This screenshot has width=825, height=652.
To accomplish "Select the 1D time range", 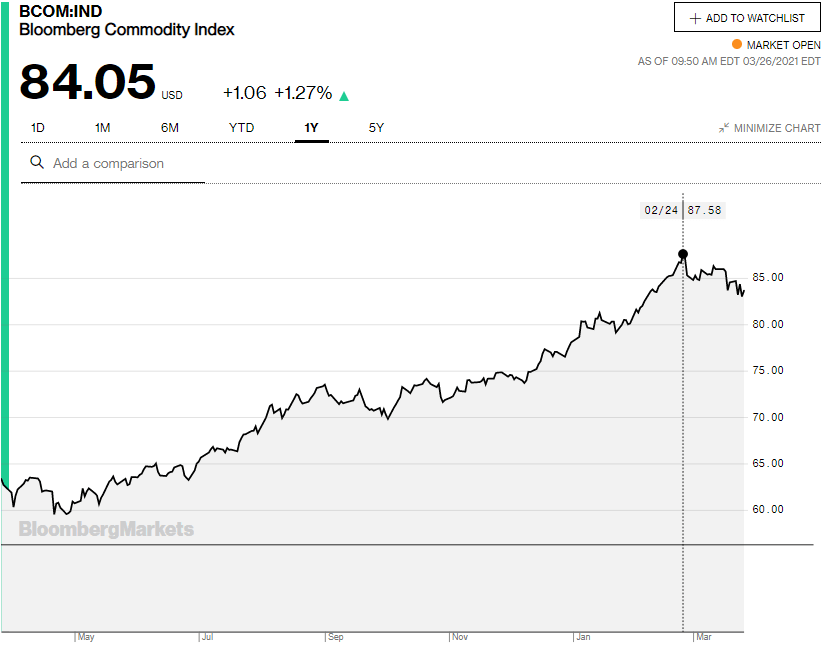I will pos(38,128).
